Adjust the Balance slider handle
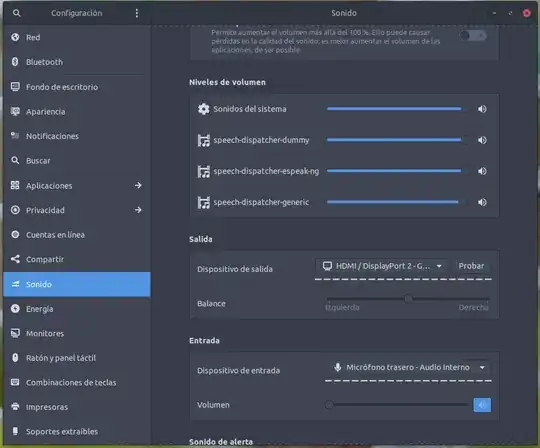The image size is (540, 448). [408, 299]
